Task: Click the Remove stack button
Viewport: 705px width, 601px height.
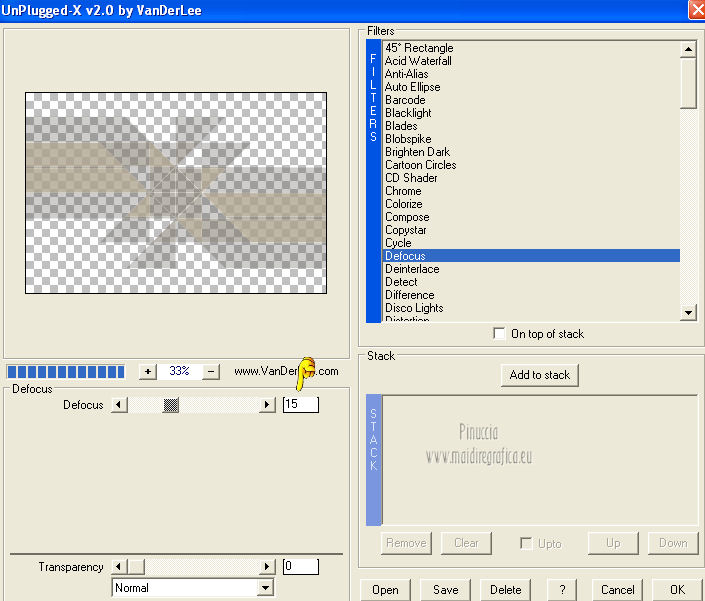Action: click(406, 543)
